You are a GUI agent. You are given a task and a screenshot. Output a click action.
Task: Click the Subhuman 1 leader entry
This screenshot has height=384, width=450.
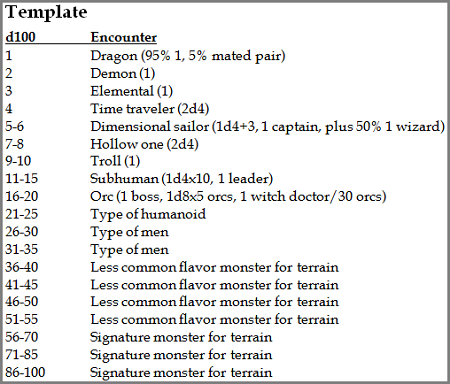click(x=182, y=179)
